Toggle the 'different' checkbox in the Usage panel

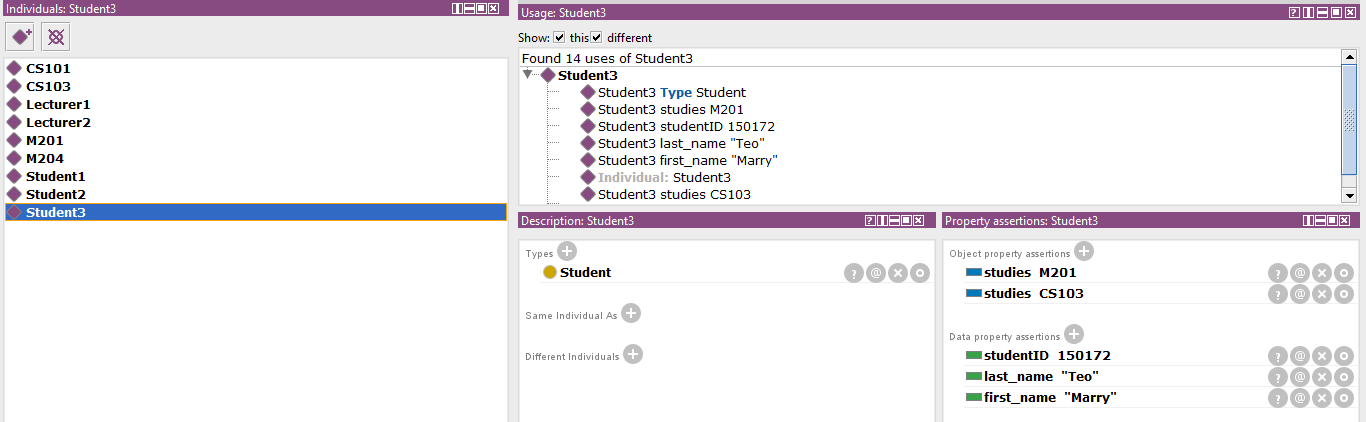point(596,38)
